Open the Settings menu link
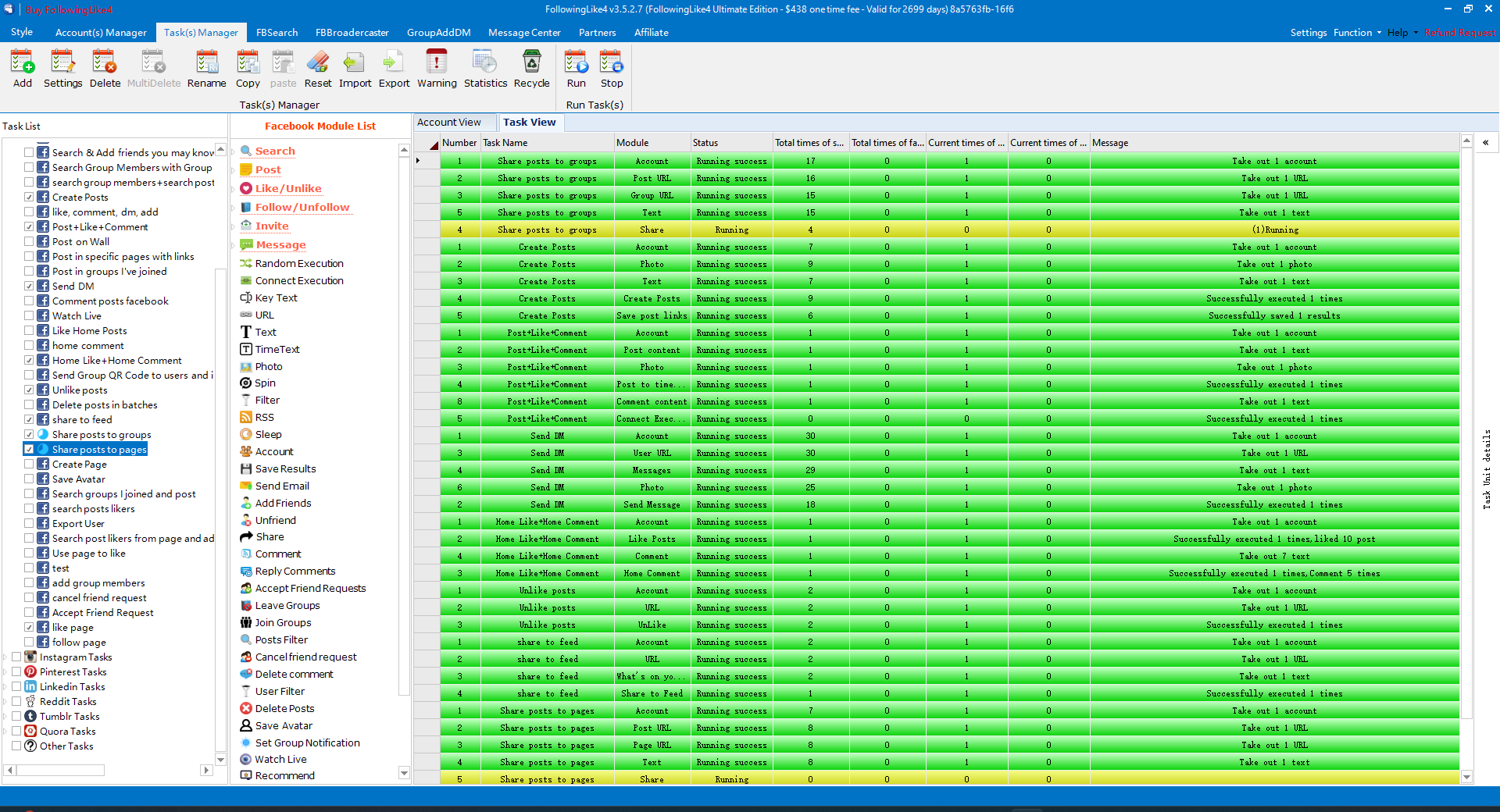This screenshot has width=1500, height=812. [1308, 33]
